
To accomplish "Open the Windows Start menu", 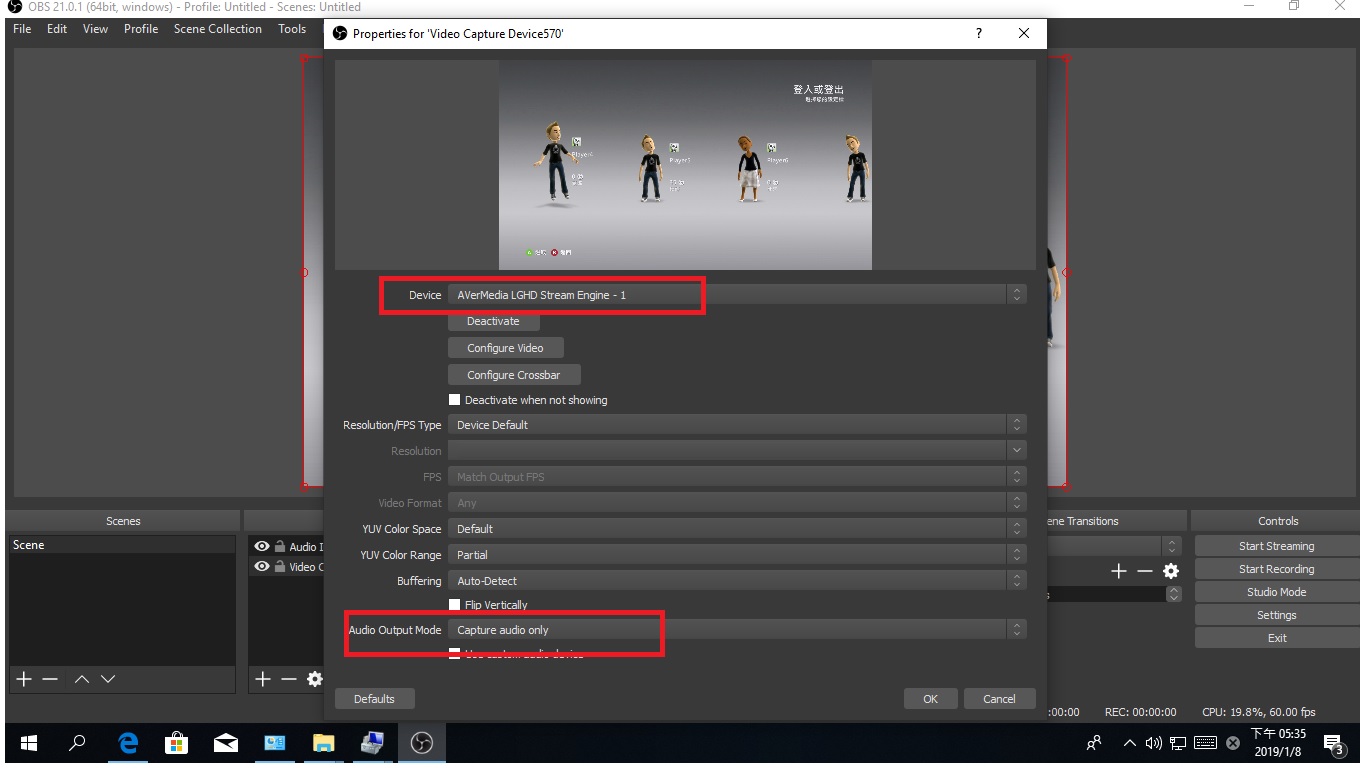I will coord(29,743).
